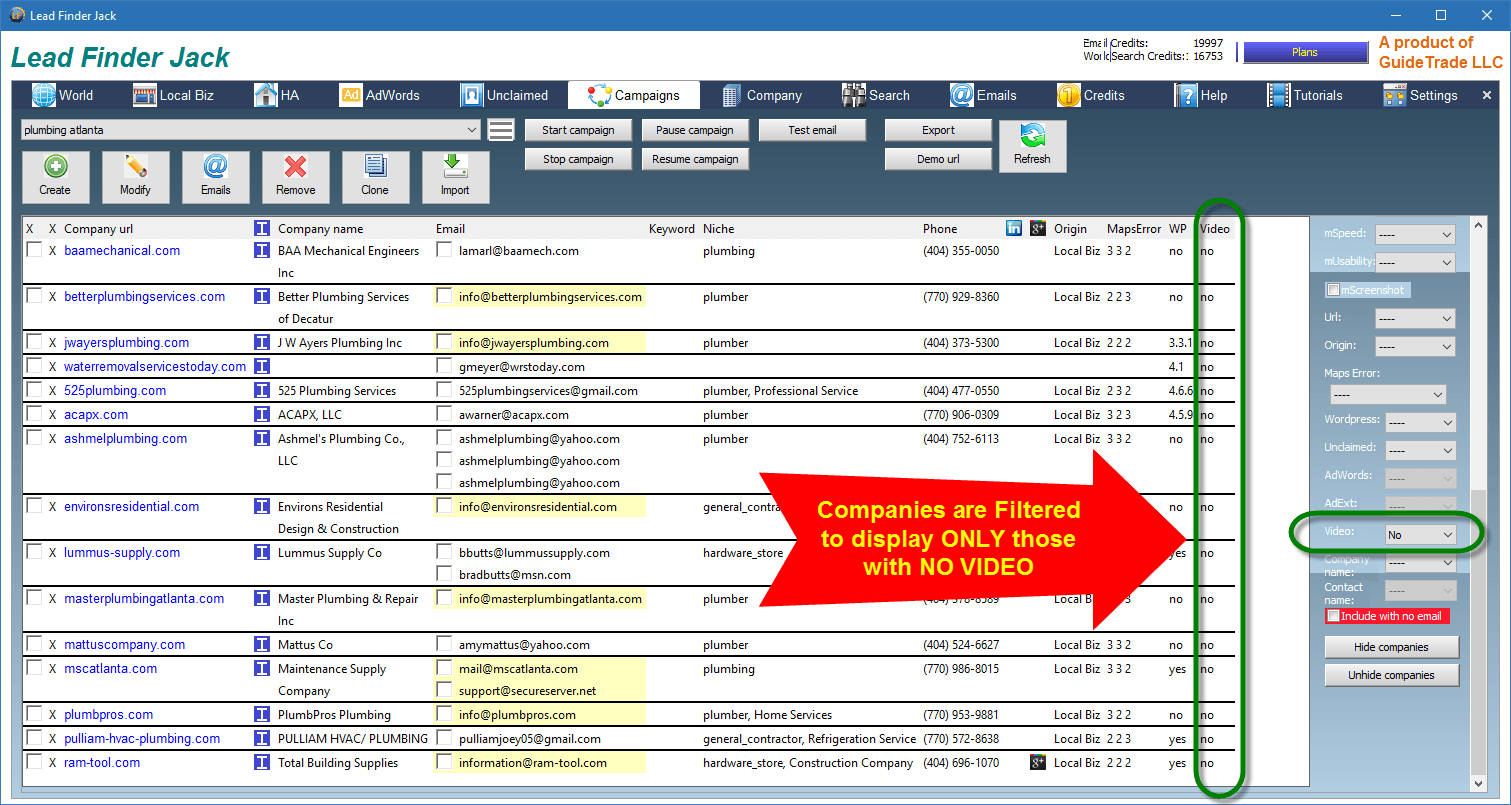Click the Remove red X icon
The image size is (1511, 805).
click(x=295, y=168)
